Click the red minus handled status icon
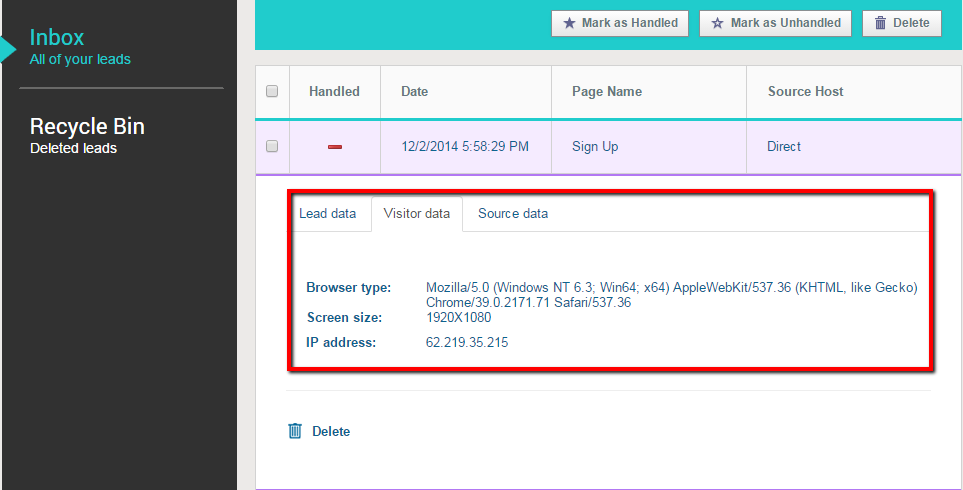 335,147
